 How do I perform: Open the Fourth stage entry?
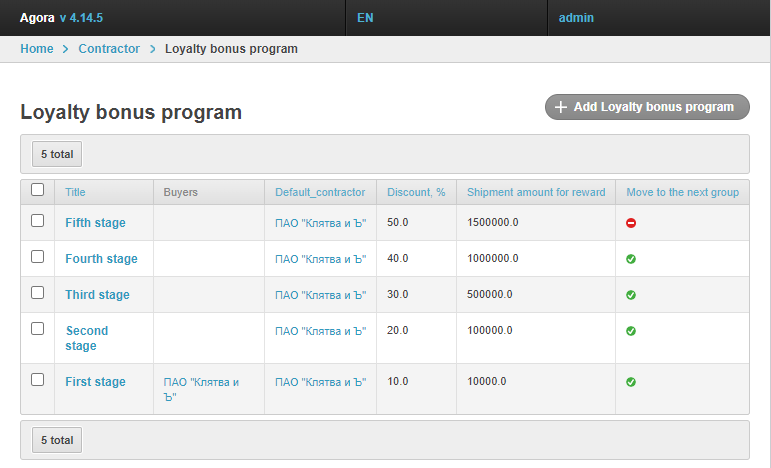[101, 259]
